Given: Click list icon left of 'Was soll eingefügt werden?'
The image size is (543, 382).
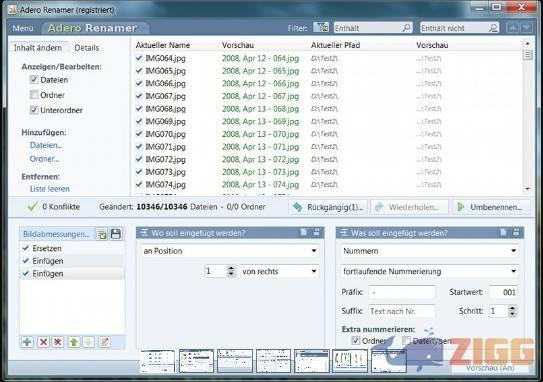Looking at the screenshot, I should pyautogui.click(x=344, y=233).
